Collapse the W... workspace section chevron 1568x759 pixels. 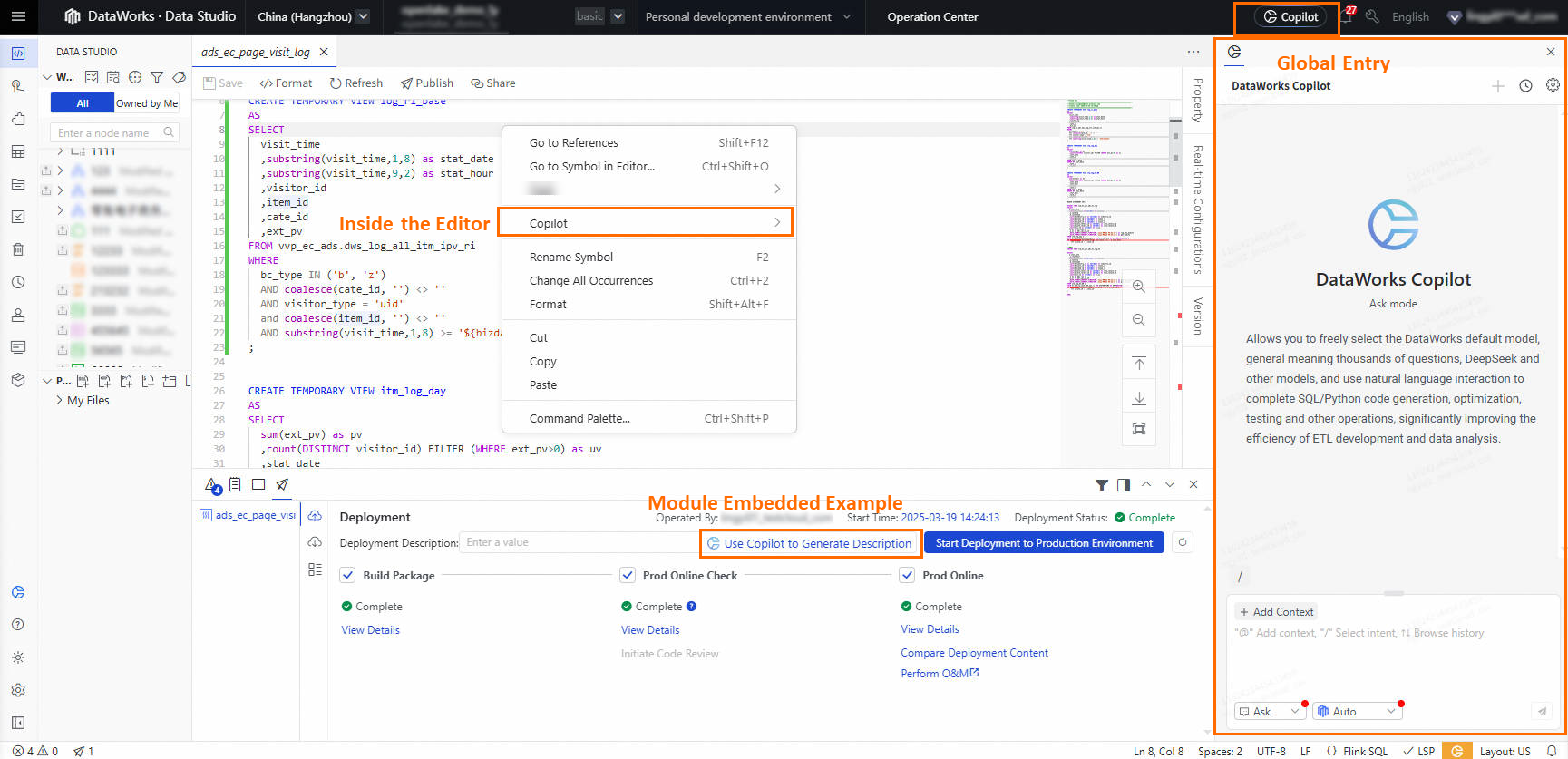tap(47, 77)
